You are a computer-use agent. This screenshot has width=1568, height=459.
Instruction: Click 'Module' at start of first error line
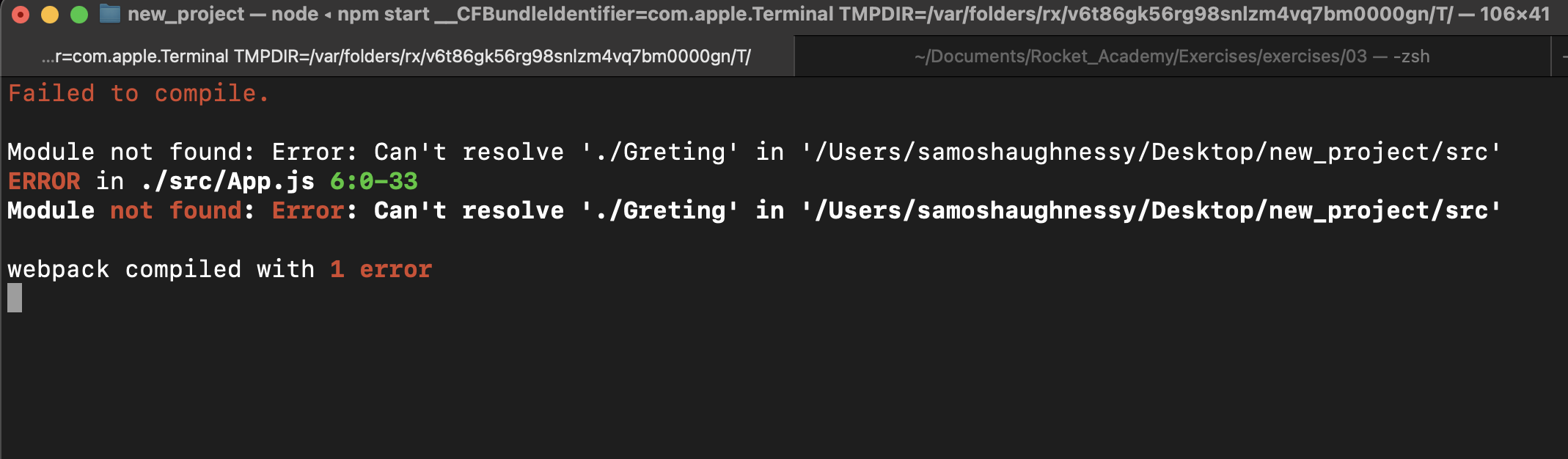pyautogui.click(x=51, y=153)
